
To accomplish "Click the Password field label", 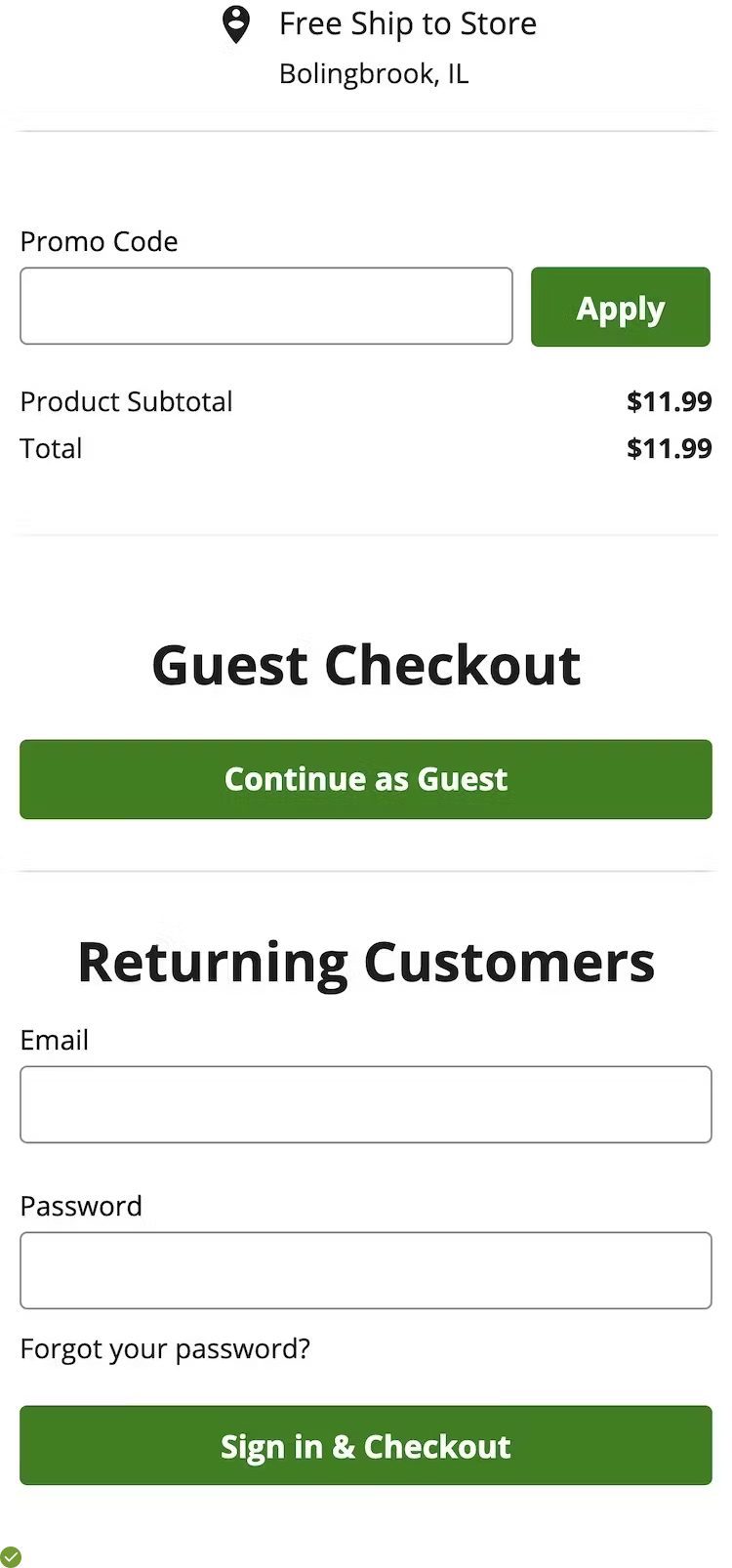I will pos(81,1206).
